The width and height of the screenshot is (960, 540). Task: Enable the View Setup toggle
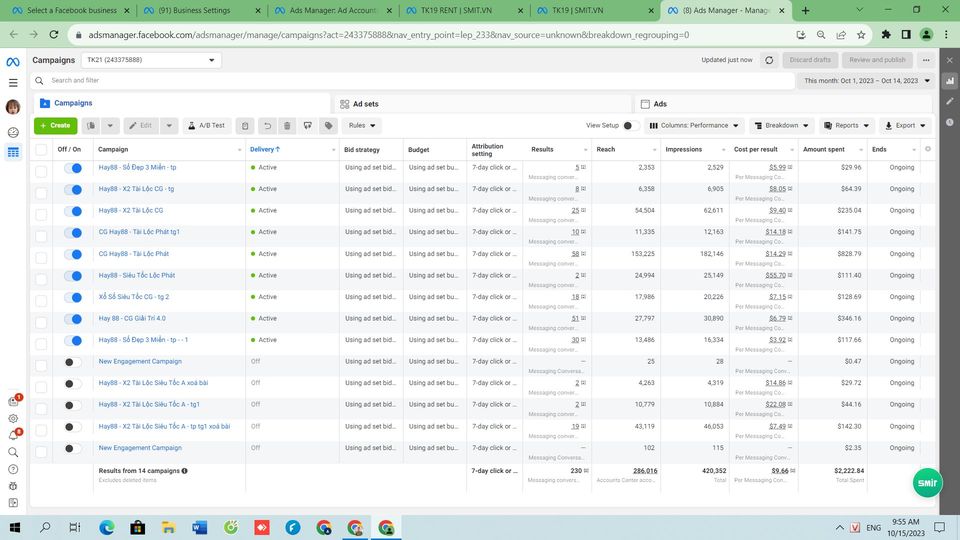coord(631,126)
